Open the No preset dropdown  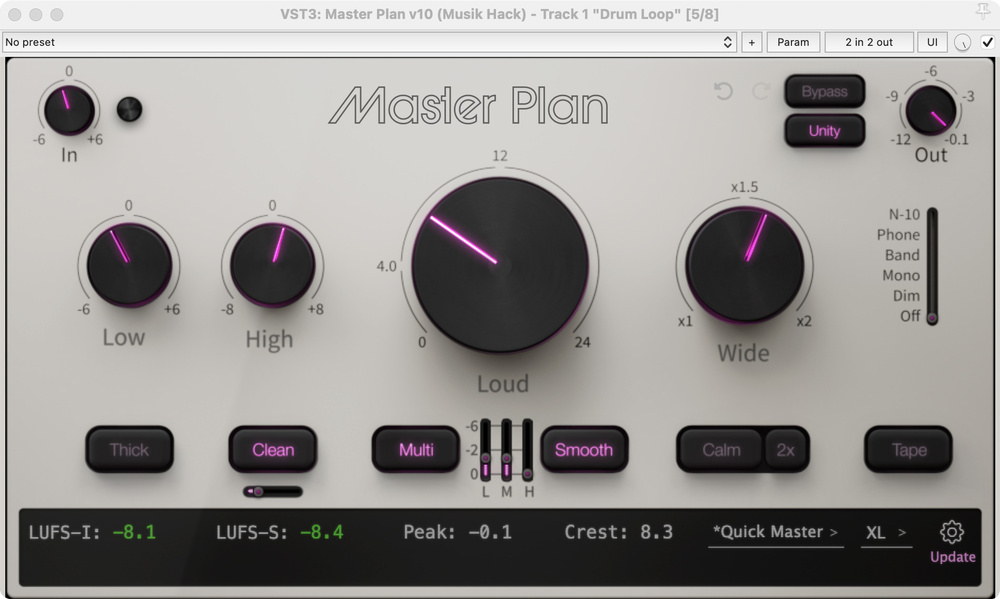[369, 42]
